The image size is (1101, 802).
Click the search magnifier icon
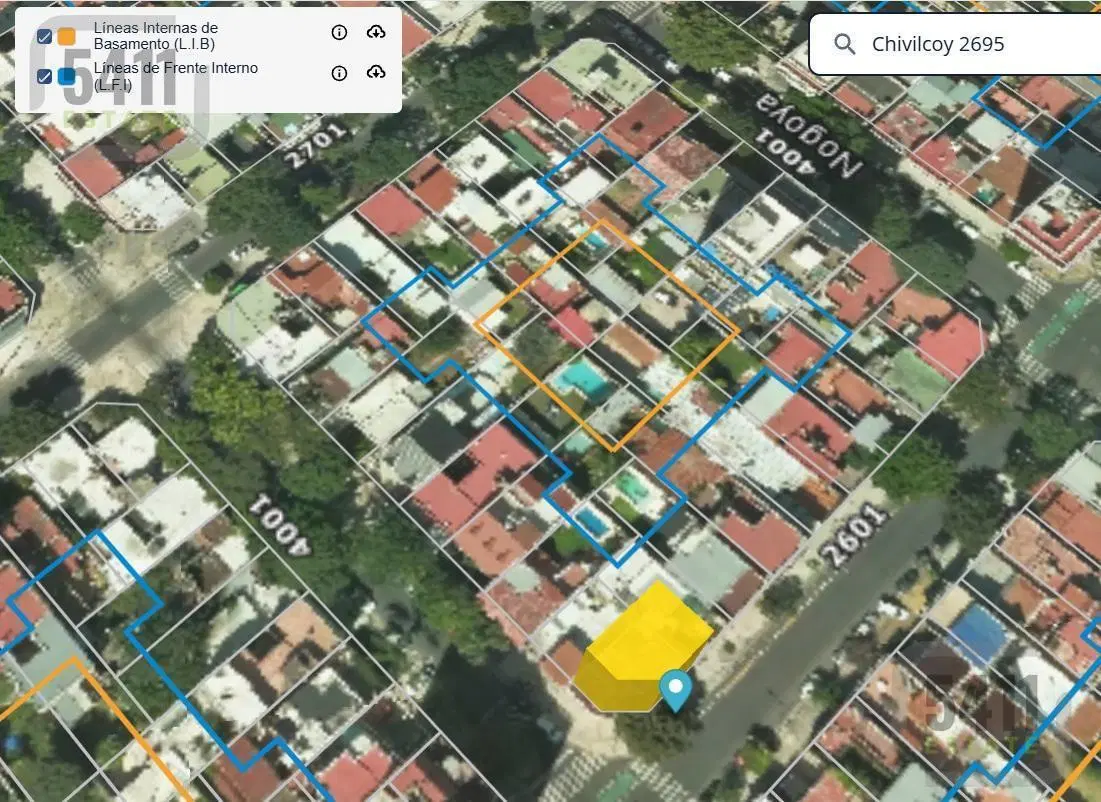coord(845,44)
